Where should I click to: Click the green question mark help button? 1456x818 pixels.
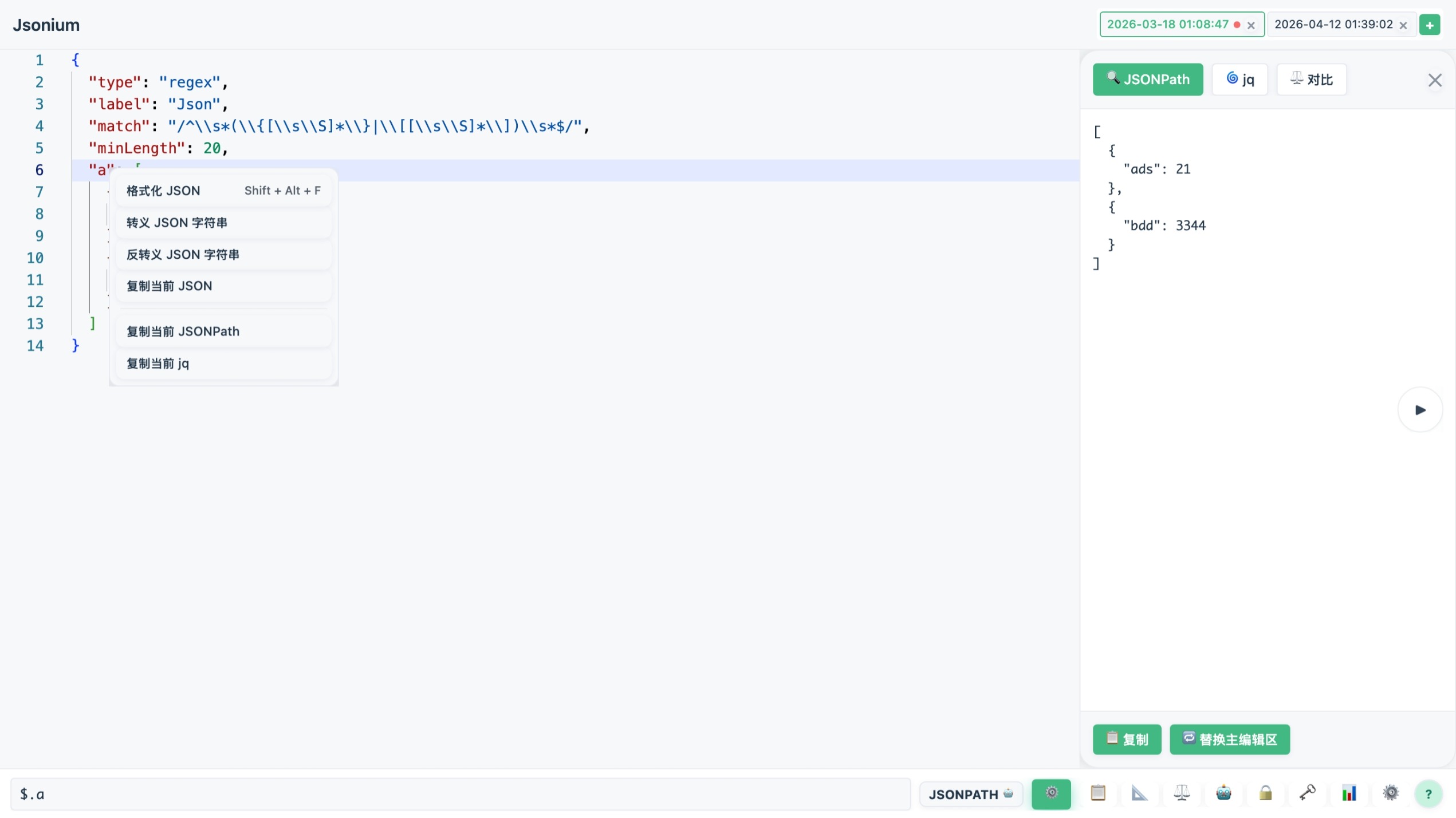point(1429,794)
